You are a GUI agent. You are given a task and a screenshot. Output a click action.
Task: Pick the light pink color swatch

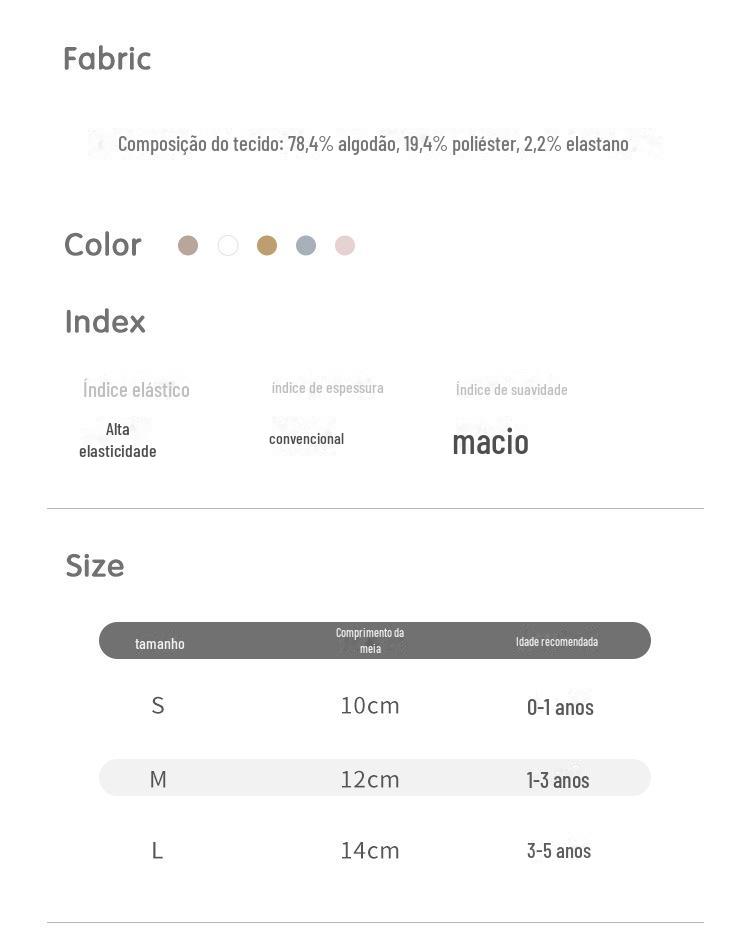[345, 245]
